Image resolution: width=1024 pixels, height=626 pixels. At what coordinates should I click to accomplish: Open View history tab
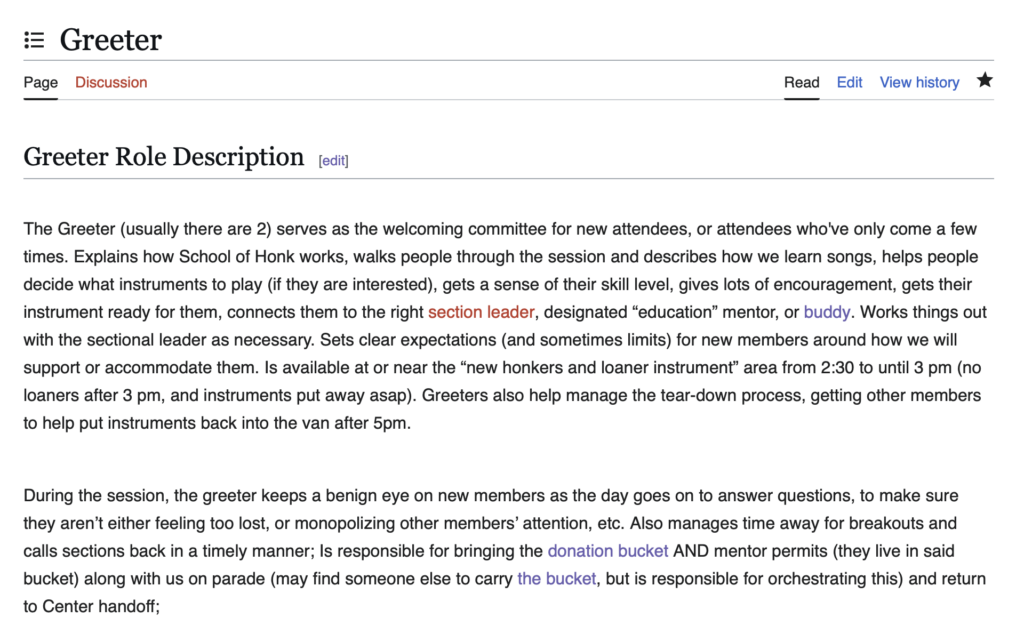tap(919, 82)
